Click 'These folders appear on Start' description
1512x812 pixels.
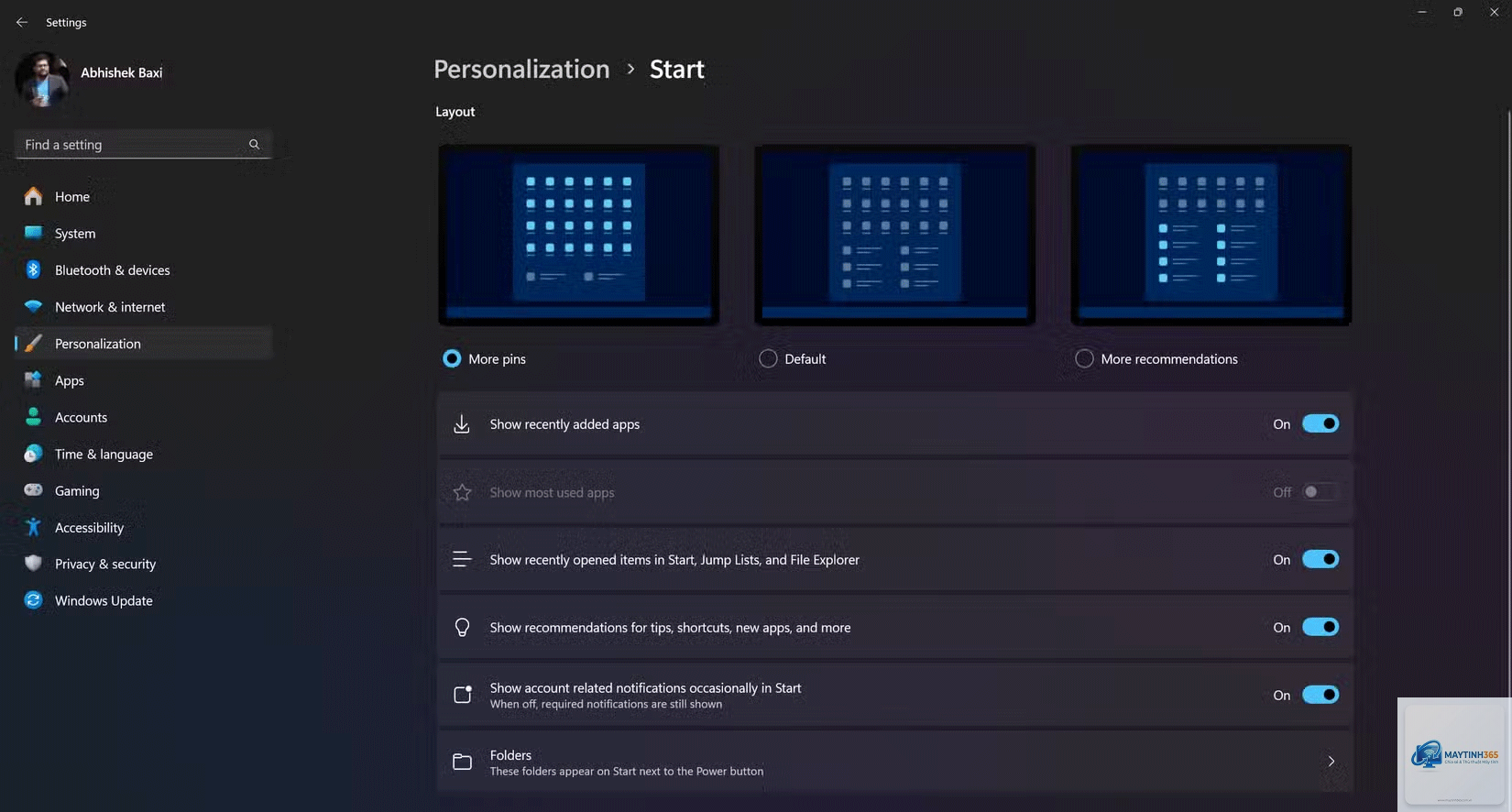coord(626,771)
